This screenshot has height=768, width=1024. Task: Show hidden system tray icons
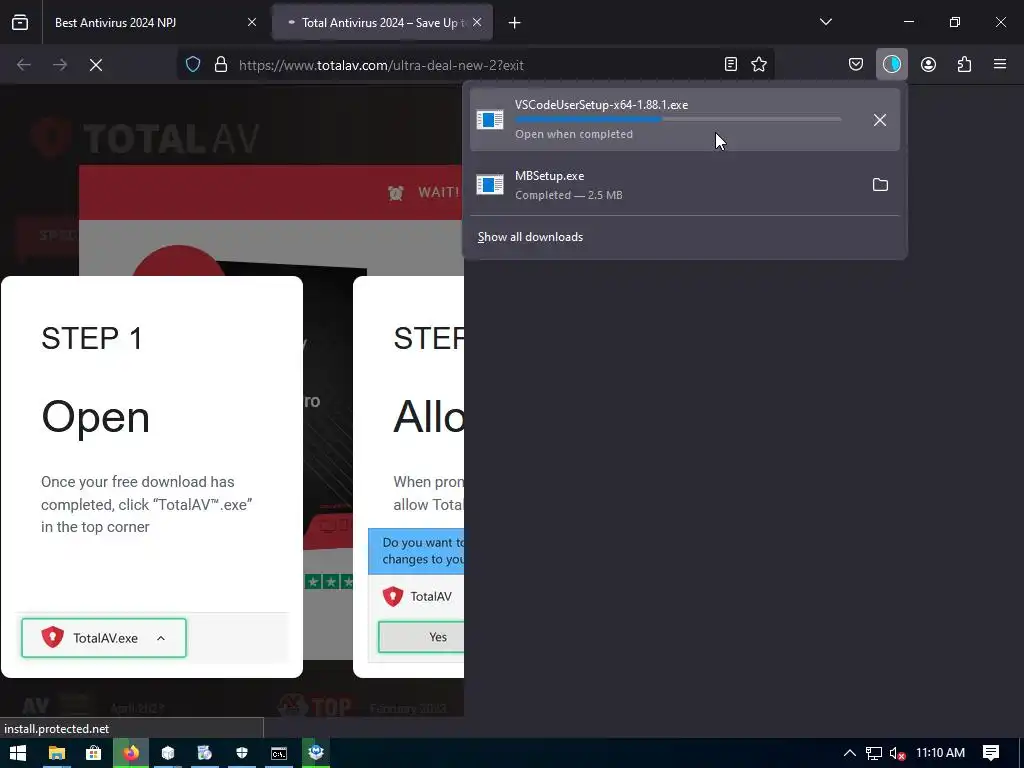(849, 753)
